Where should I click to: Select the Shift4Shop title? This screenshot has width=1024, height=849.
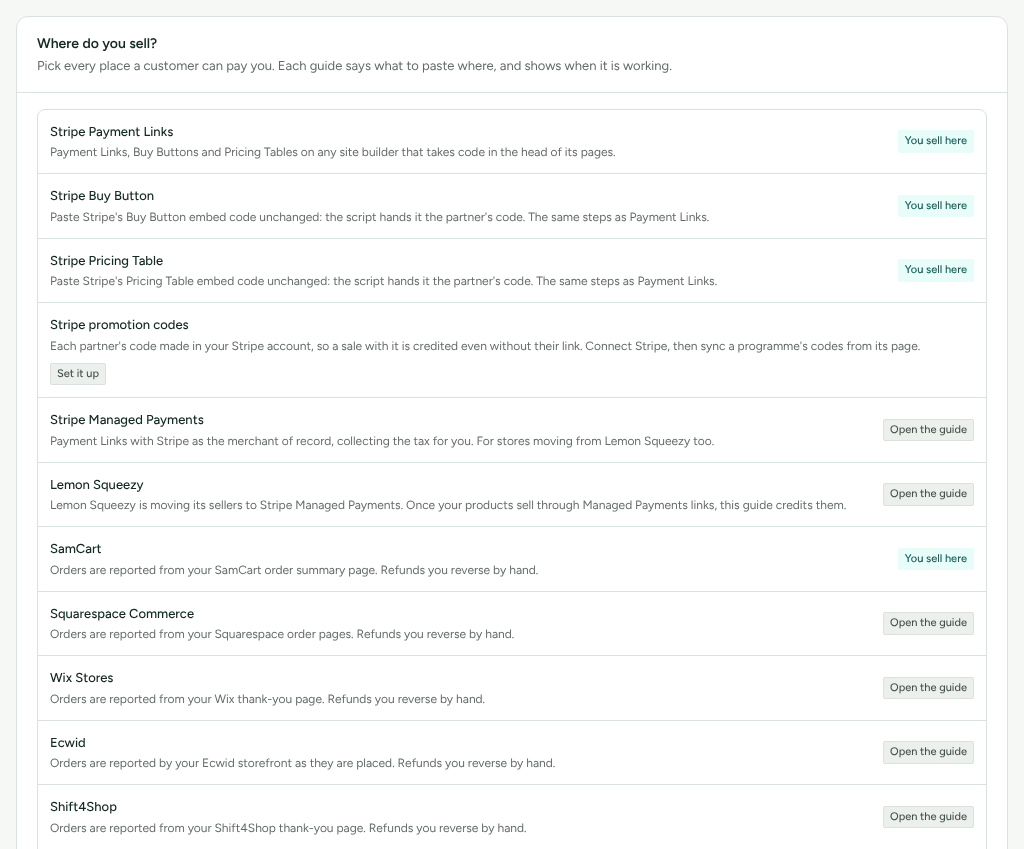[84, 807]
